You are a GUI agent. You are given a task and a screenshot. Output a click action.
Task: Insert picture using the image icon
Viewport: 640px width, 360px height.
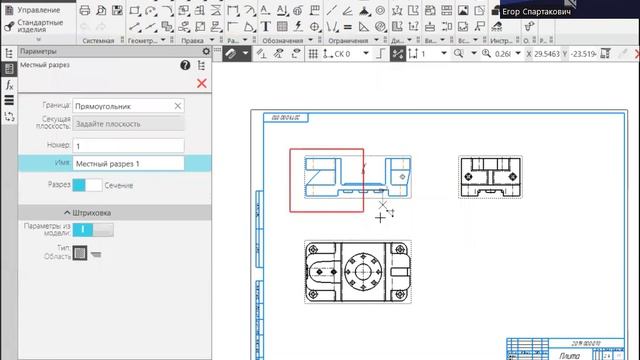coord(463,10)
